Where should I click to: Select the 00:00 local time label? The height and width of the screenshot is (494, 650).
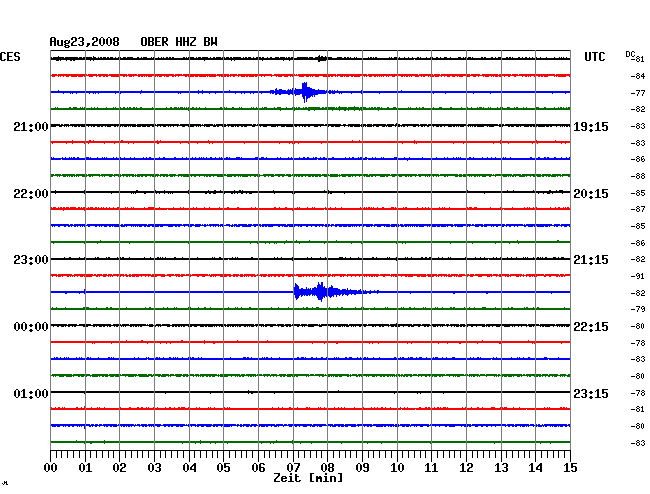tap(31, 327)
